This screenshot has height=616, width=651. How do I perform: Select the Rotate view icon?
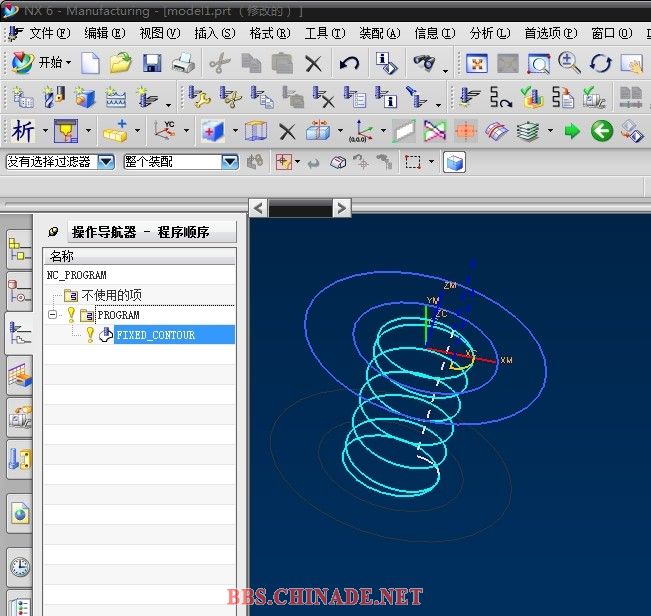click(x=600, y=64)
